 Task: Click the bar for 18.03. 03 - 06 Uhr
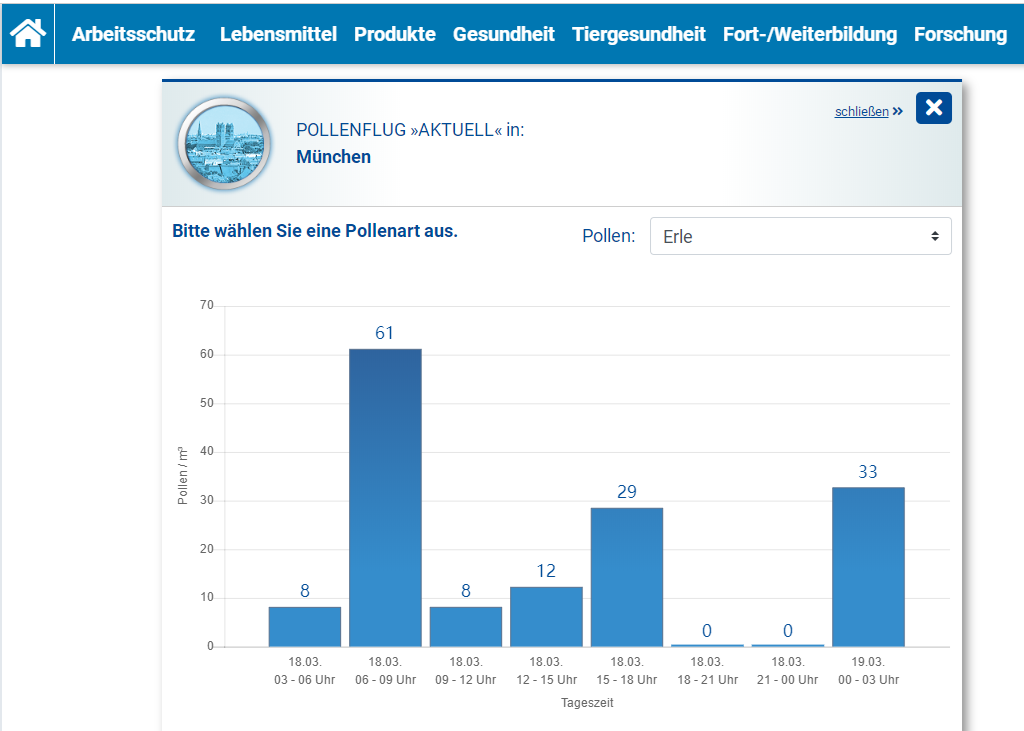pos(305,627)
